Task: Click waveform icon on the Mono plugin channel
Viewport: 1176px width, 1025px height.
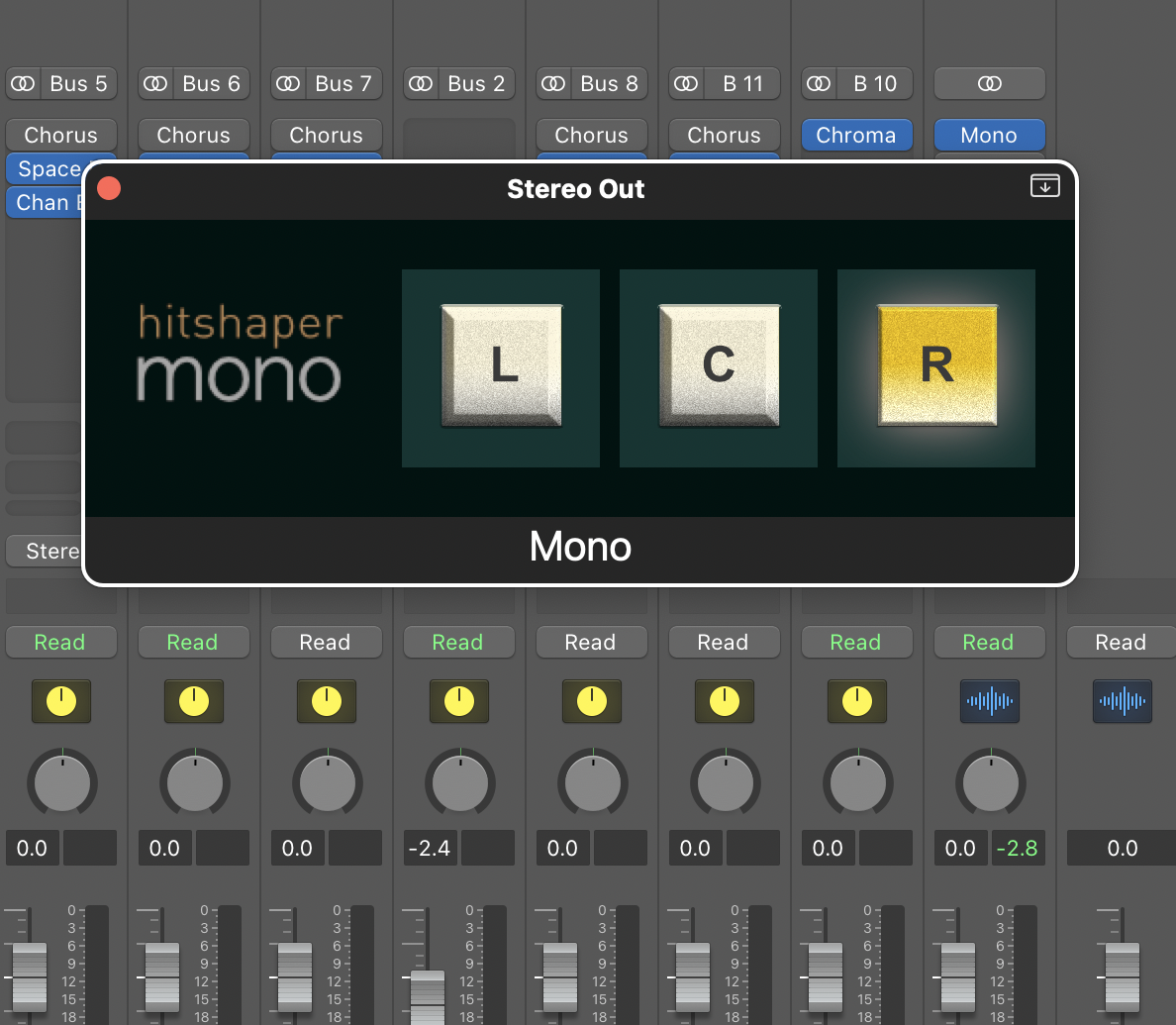Action: (x=989, y=701)
